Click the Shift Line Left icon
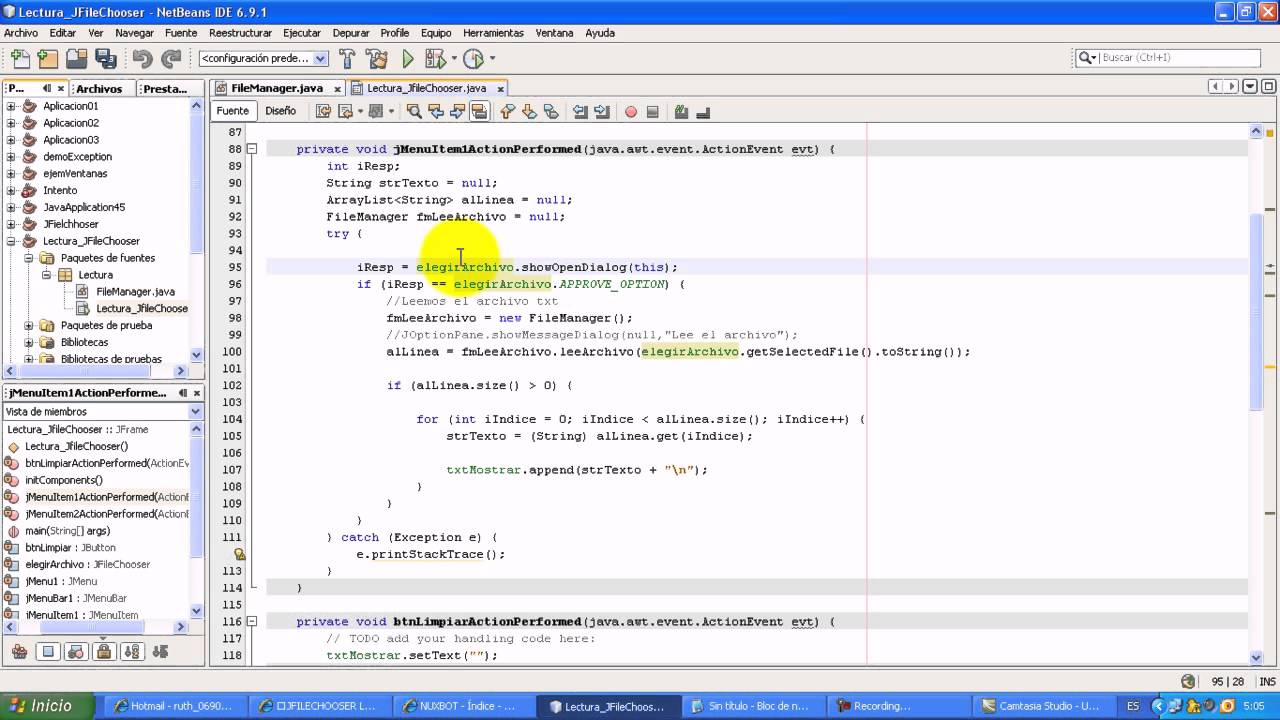The height and width of the screenshot is (720, 1280). pos(580,111)
